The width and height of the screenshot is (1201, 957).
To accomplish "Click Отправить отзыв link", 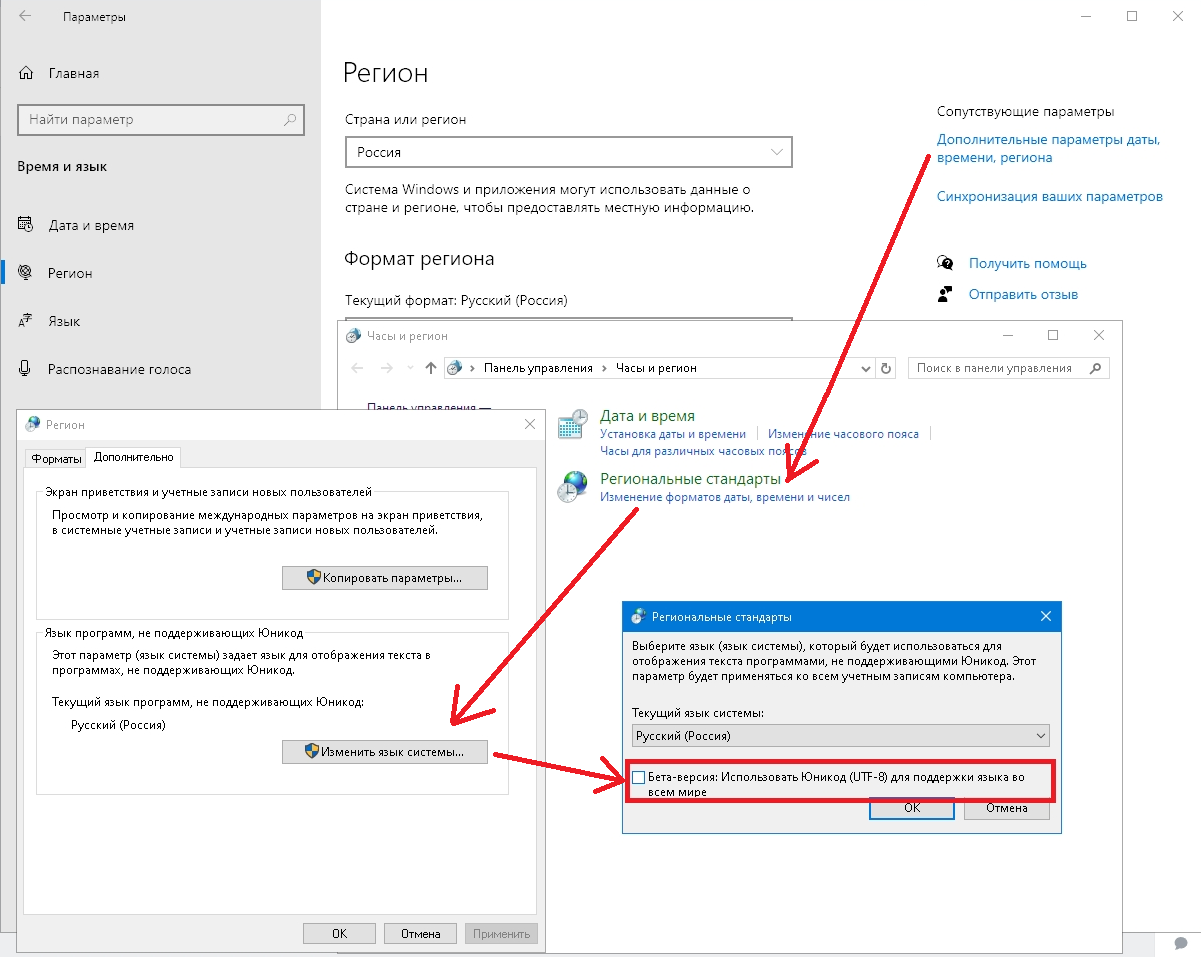I will click(1023, 294).
